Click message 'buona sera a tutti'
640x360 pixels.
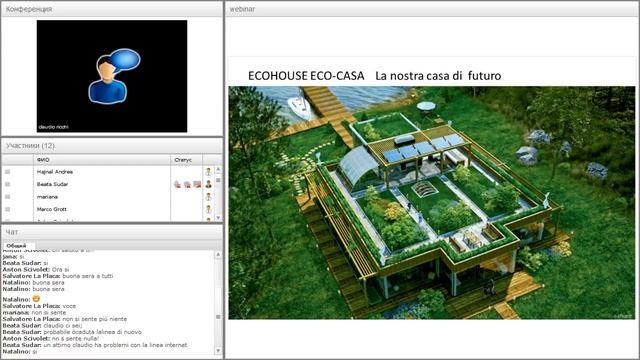pos(88,276)
